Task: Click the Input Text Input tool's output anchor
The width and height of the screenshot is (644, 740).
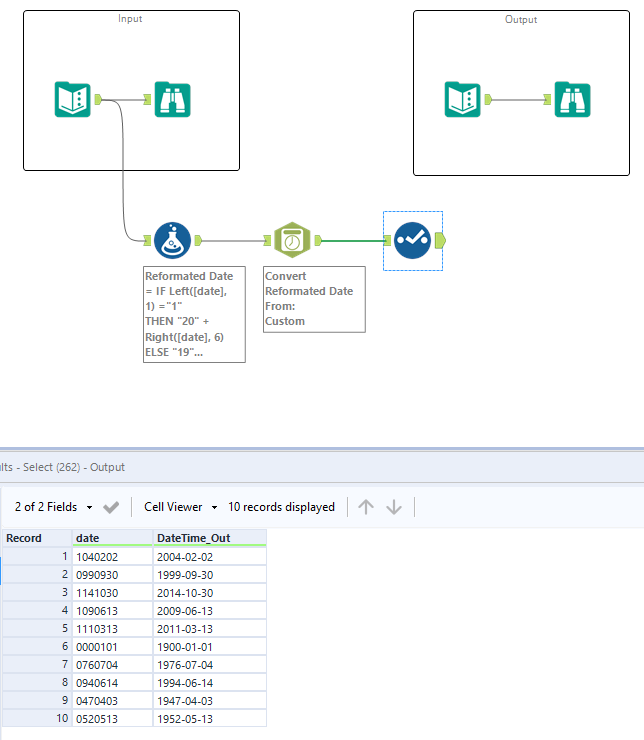Action: click(x=98, y=99)
